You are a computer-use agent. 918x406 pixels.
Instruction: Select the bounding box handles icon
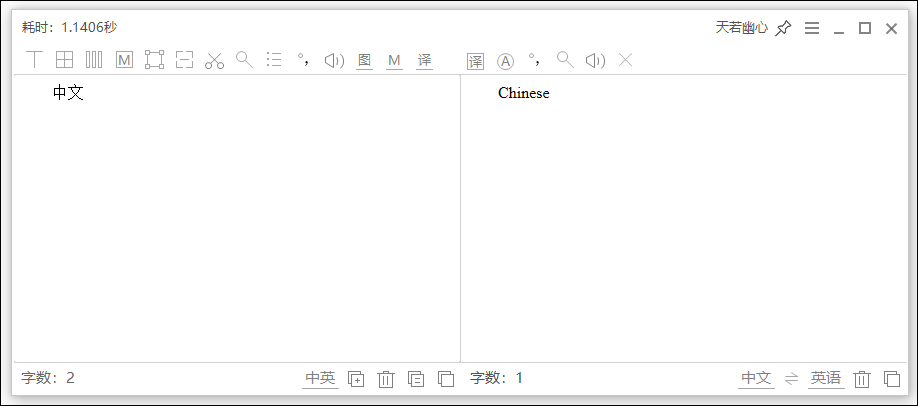tap(155, 60)
